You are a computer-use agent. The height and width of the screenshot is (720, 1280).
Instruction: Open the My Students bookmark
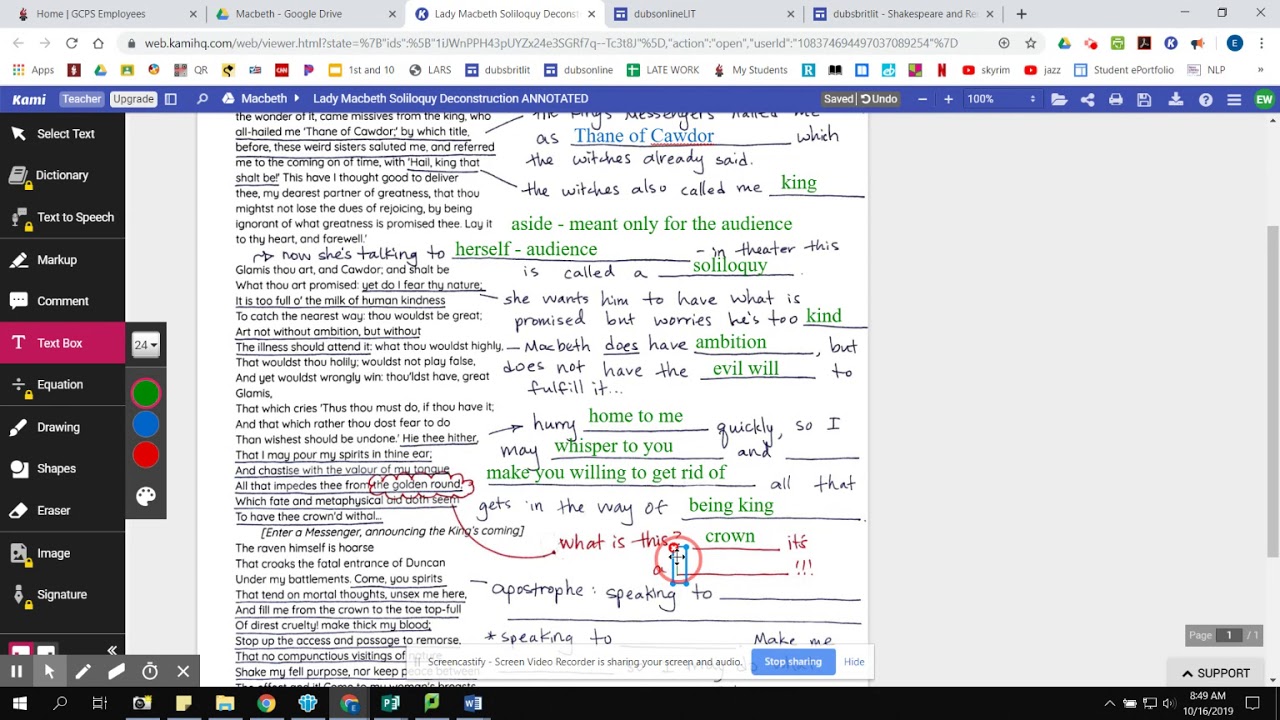[751, 70]
